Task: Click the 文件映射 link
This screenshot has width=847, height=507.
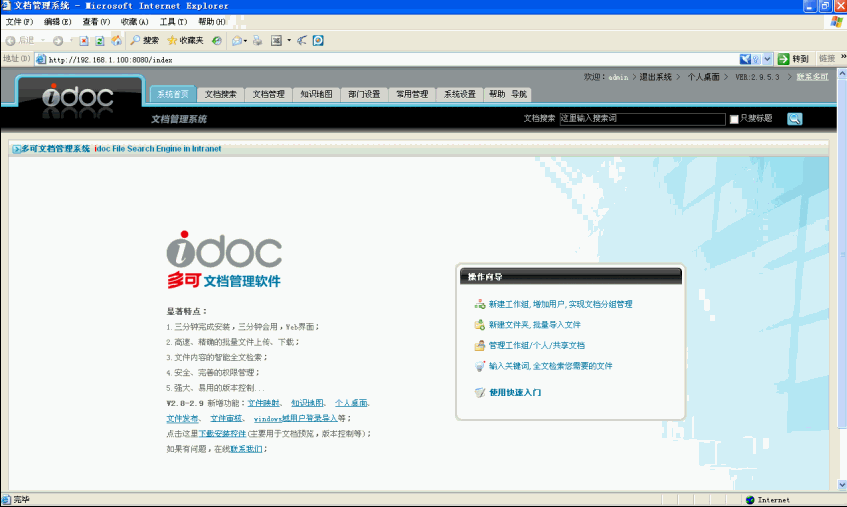Action: (264, 403)
